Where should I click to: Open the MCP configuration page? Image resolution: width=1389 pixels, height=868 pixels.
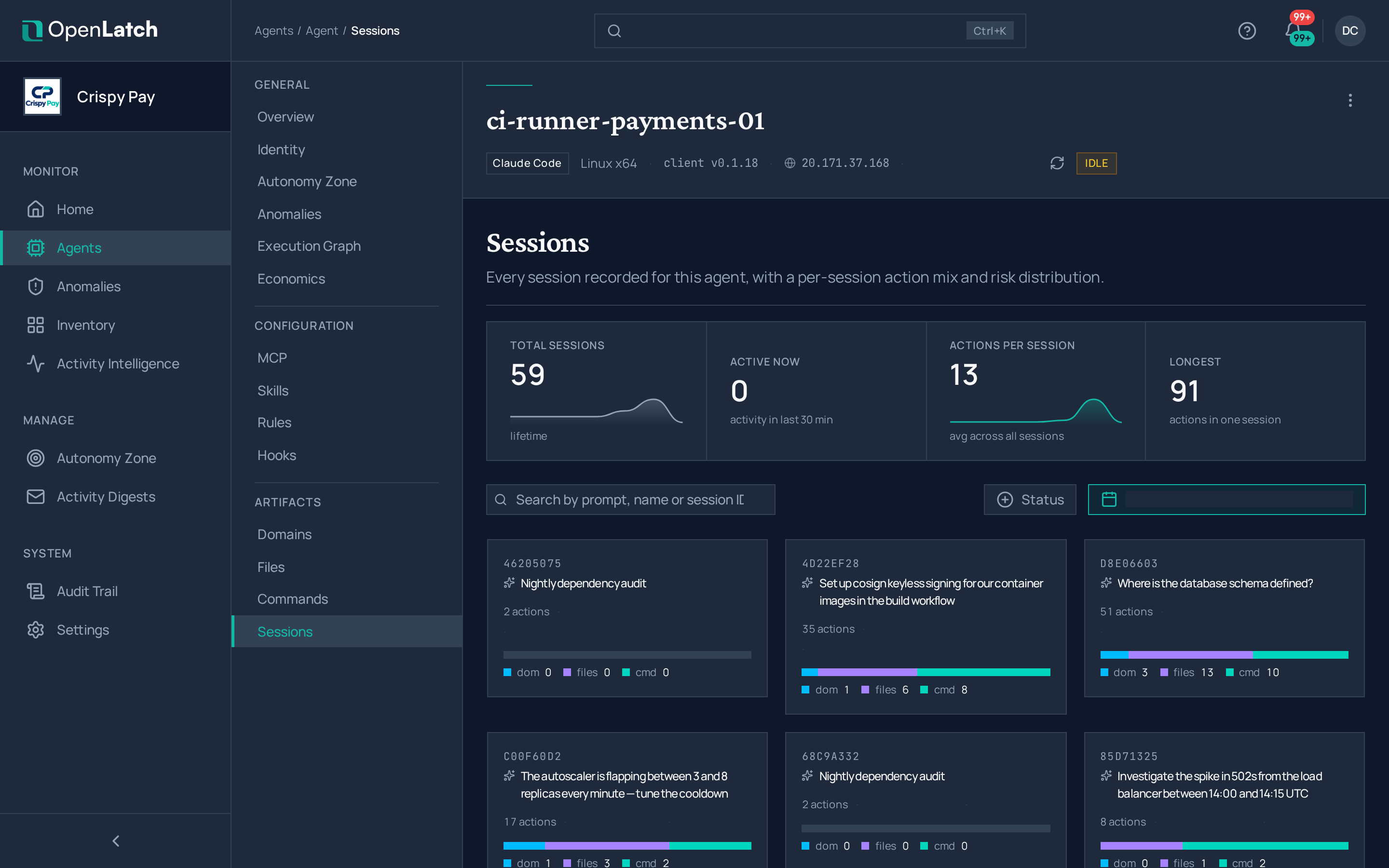click(347, 358)
